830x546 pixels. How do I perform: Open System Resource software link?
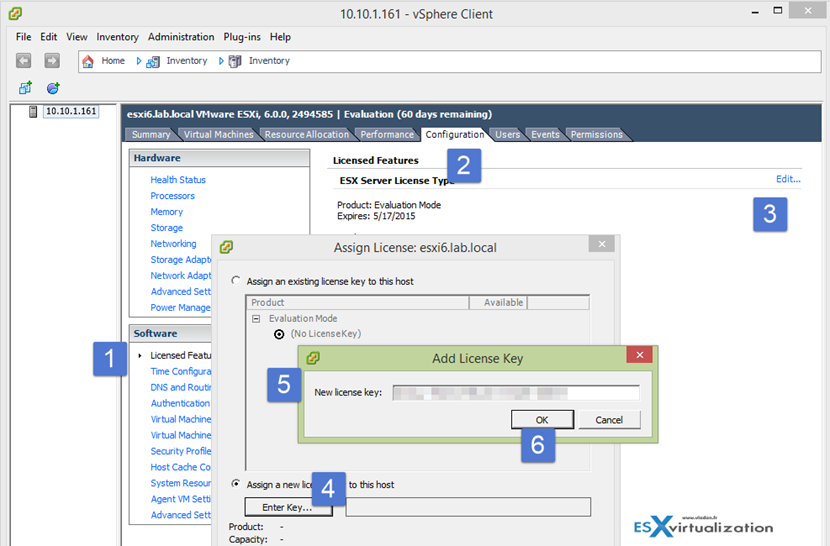tap(181, 483)
